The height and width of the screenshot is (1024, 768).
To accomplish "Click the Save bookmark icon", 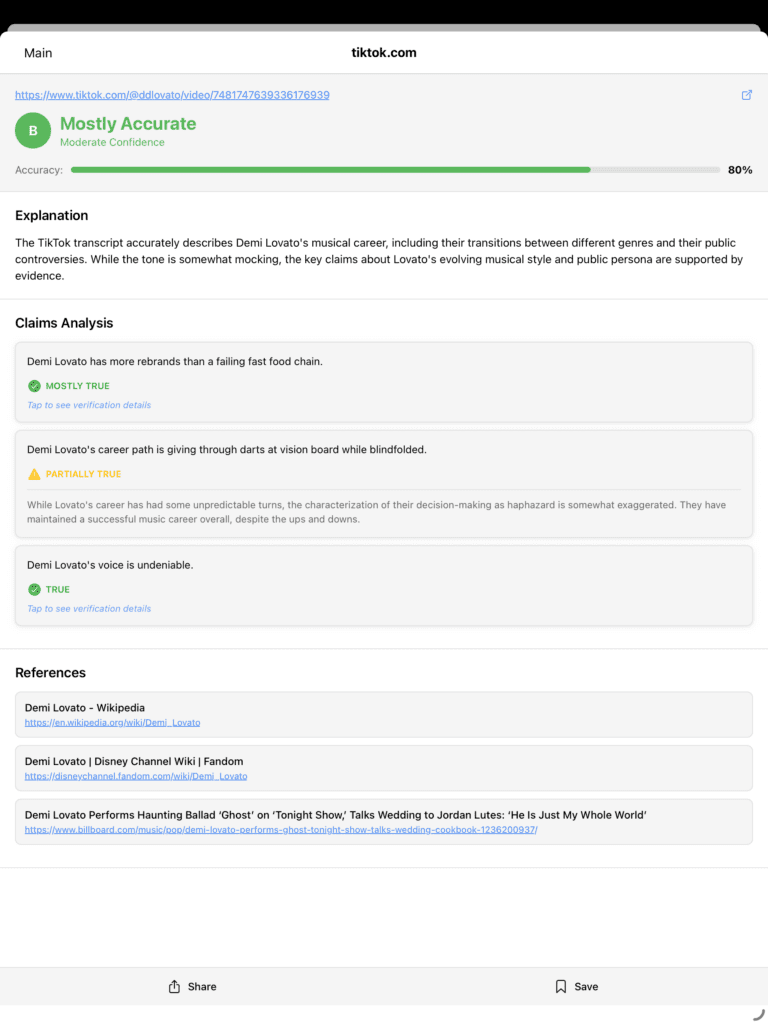I will point(561,986).
